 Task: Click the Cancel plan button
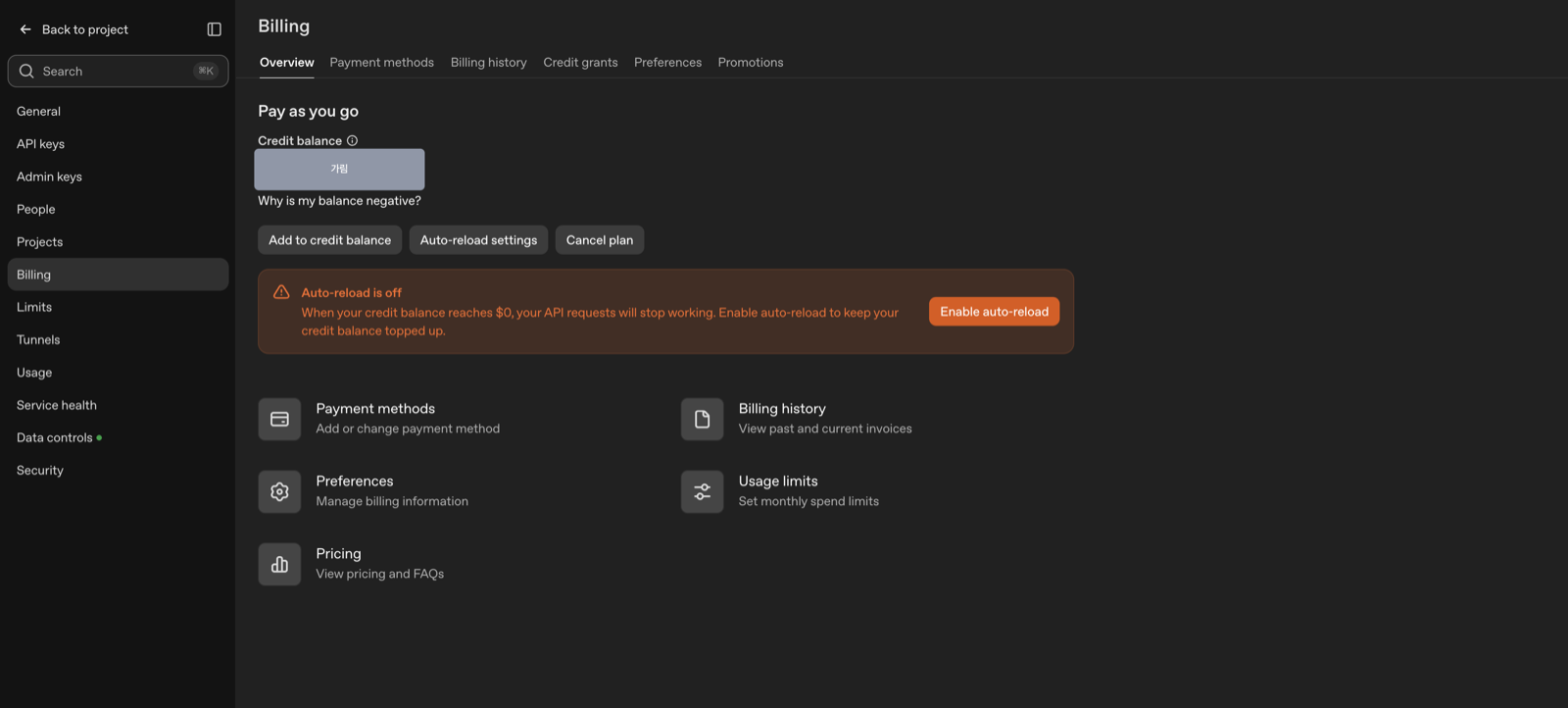(x=600, y=240)
